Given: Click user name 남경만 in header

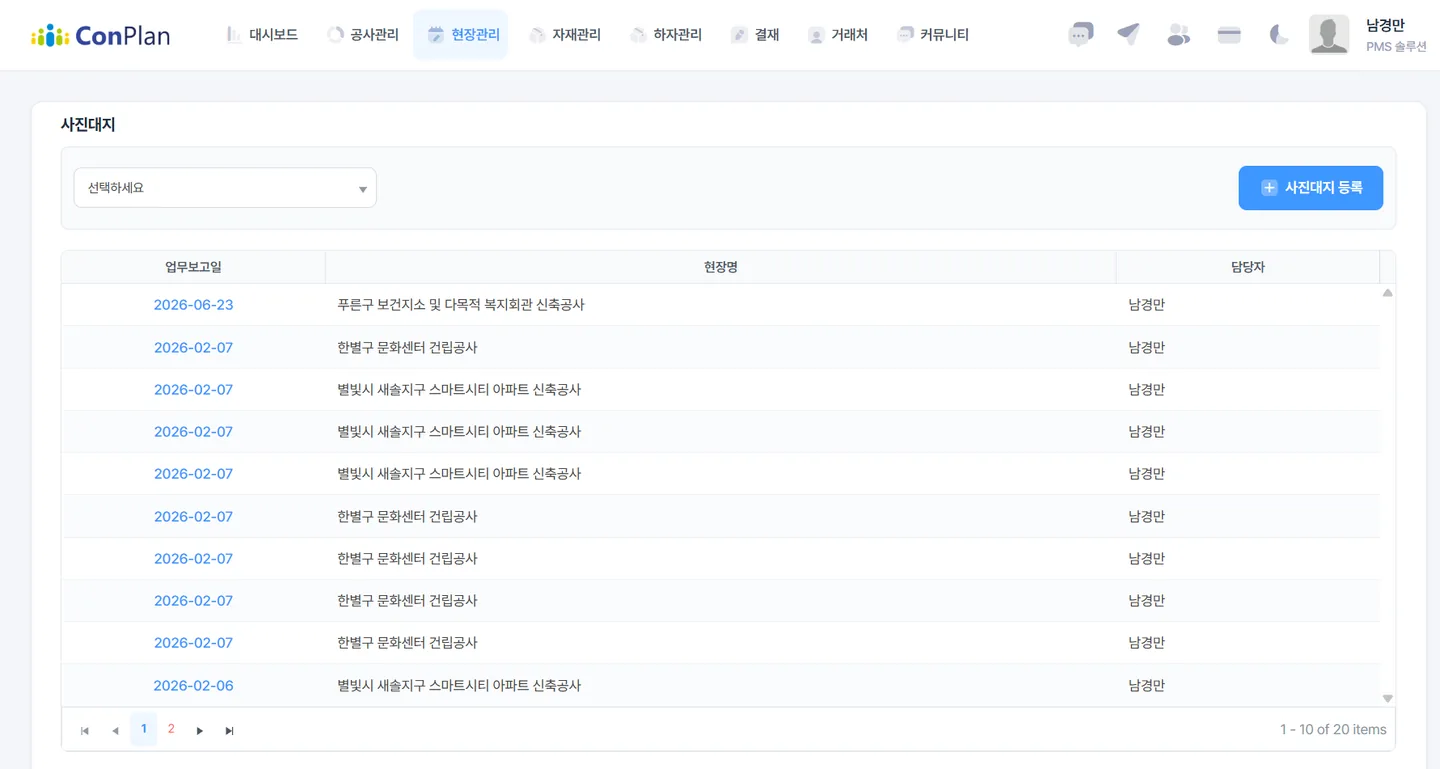Looking at the screenshot, I should (1385, 26).
